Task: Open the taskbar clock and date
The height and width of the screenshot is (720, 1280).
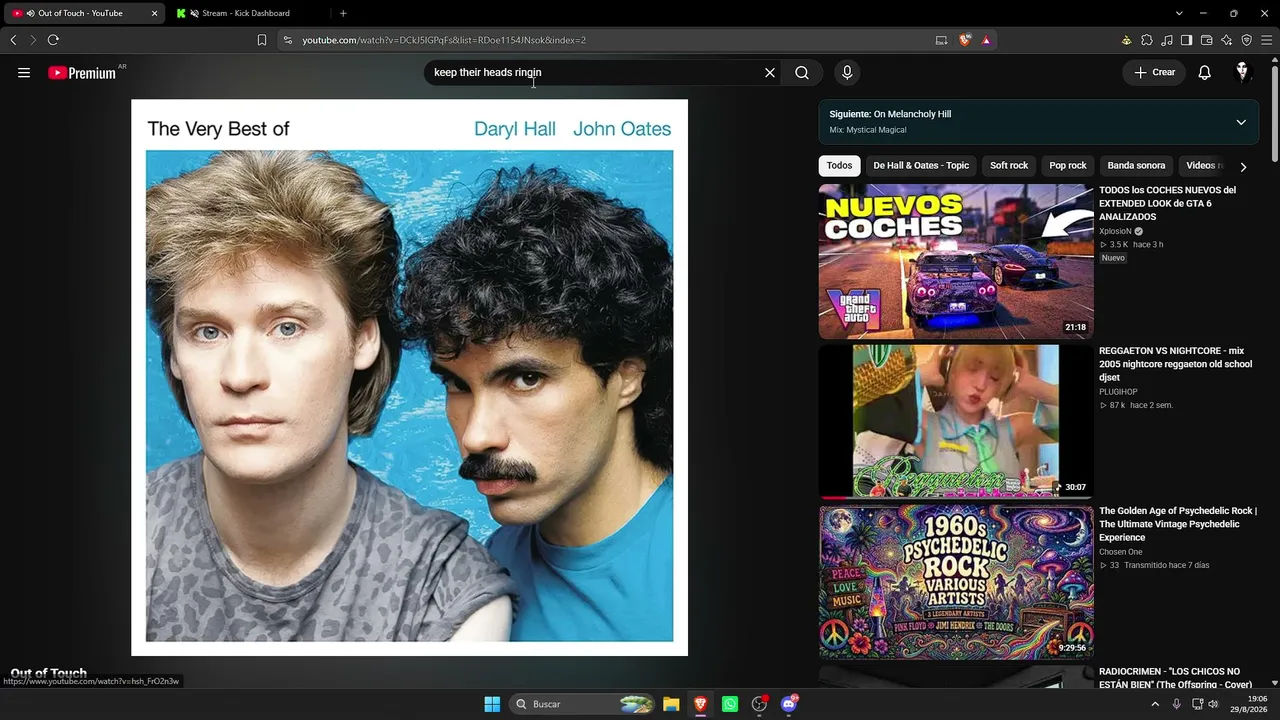Action: click(1251, 704)
